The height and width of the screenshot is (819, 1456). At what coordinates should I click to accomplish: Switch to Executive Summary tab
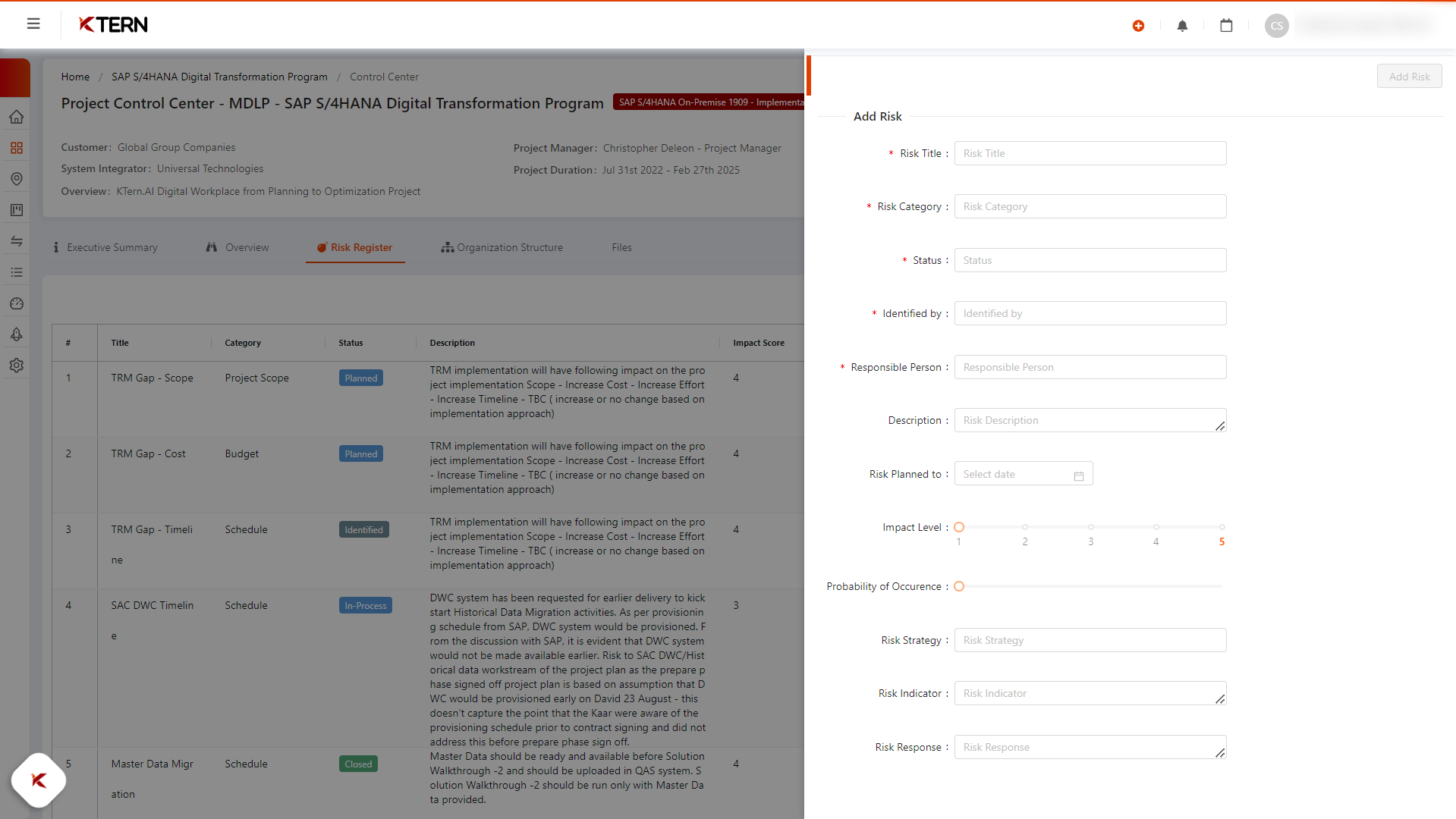click(105, 247)
